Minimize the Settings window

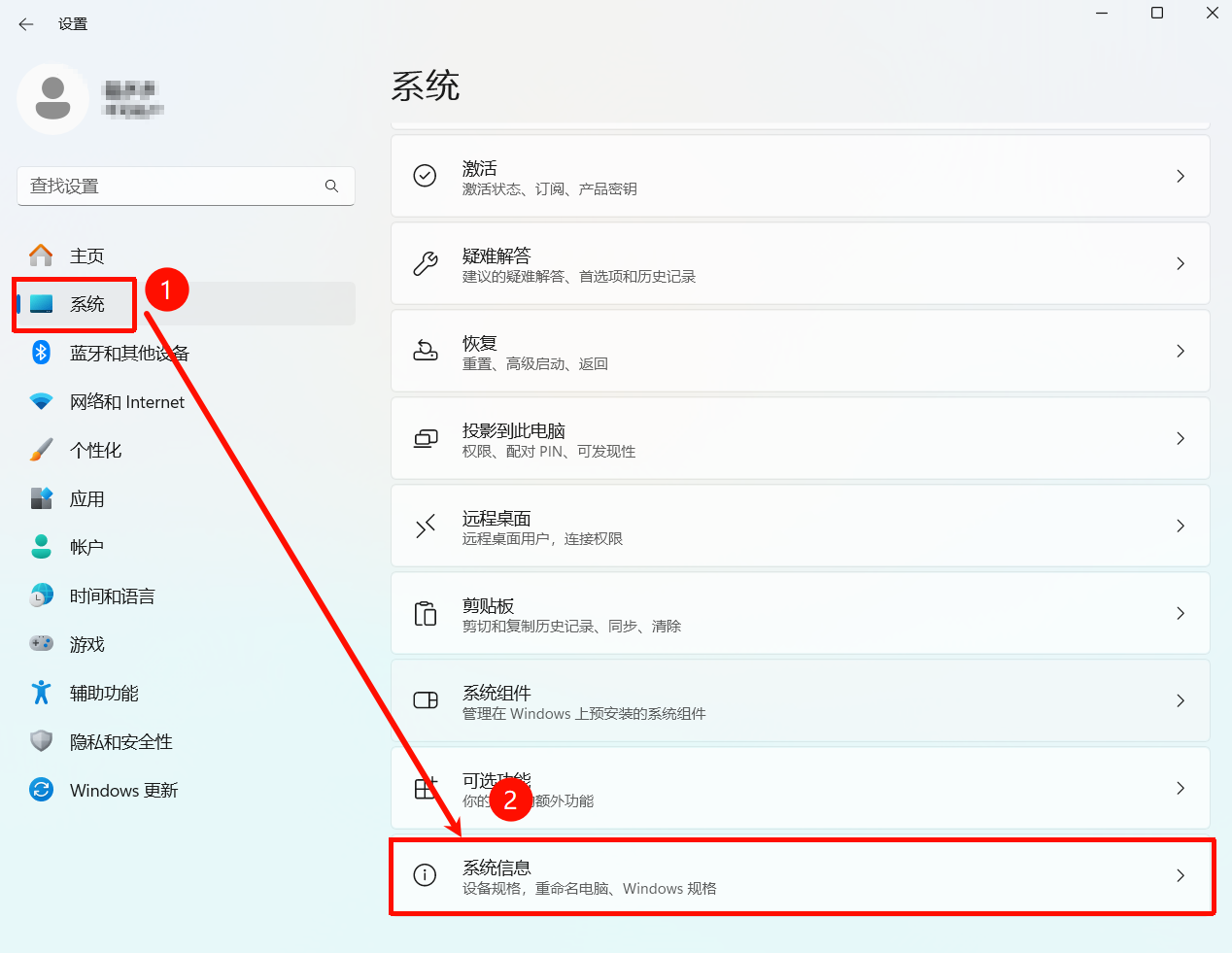(x=1102, y=13)
